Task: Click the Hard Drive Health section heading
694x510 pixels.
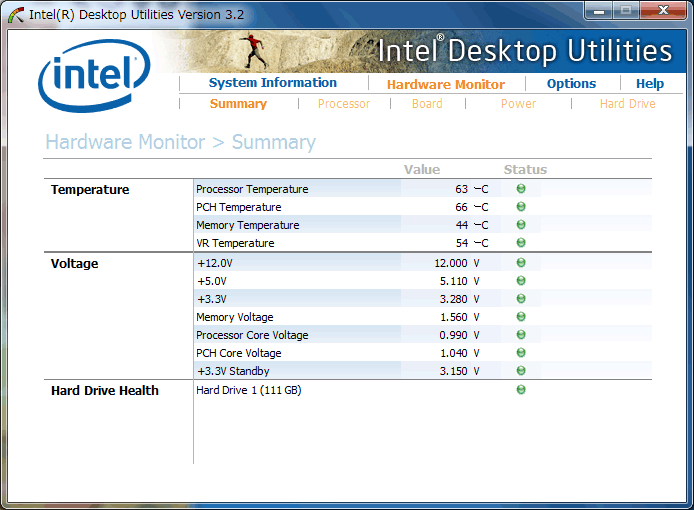Action: [x=104, y=390]
